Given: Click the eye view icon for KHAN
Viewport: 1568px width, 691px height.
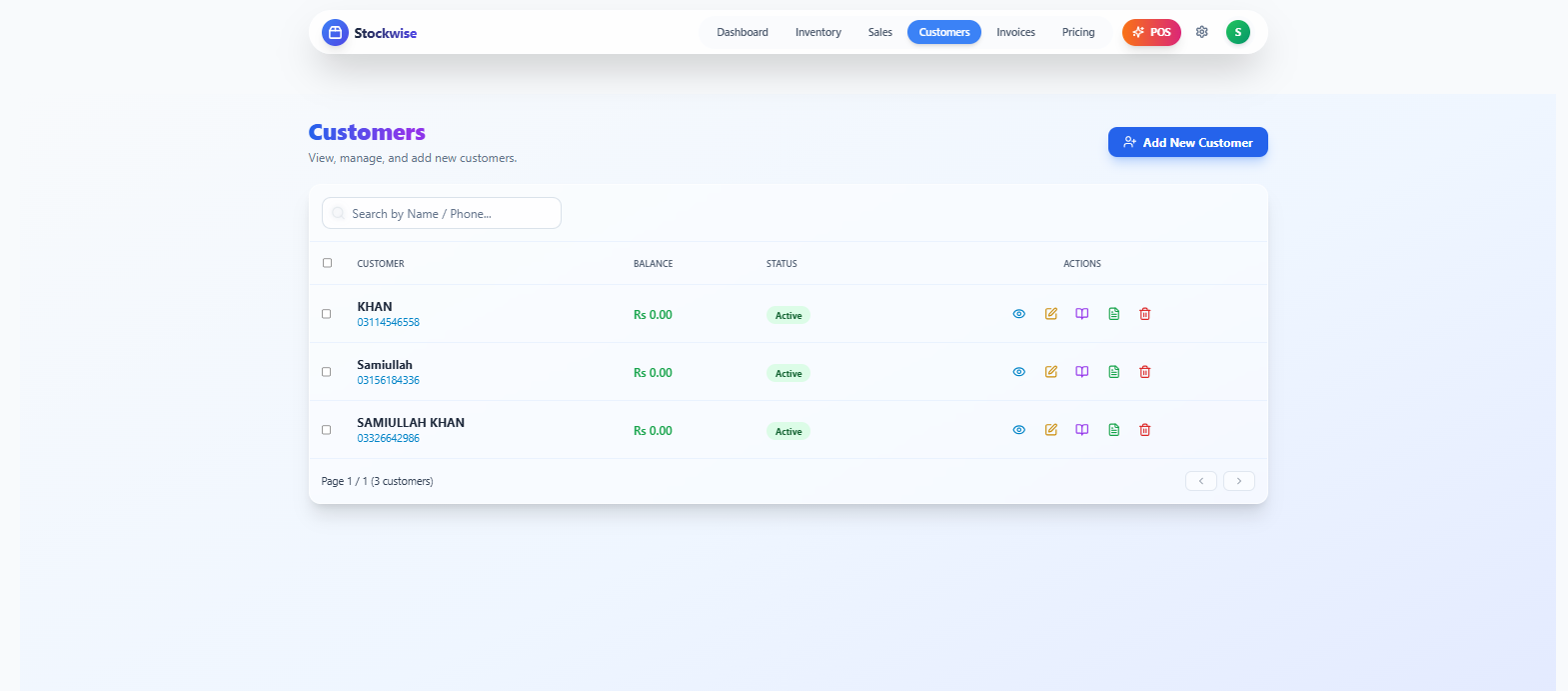Looking at the screenshot, I should click(1018, 314).
